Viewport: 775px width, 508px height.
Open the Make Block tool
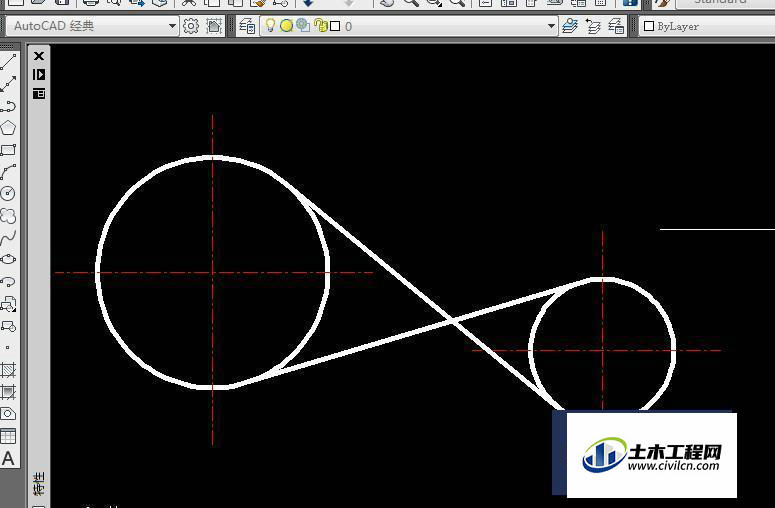tap(8, 326)
